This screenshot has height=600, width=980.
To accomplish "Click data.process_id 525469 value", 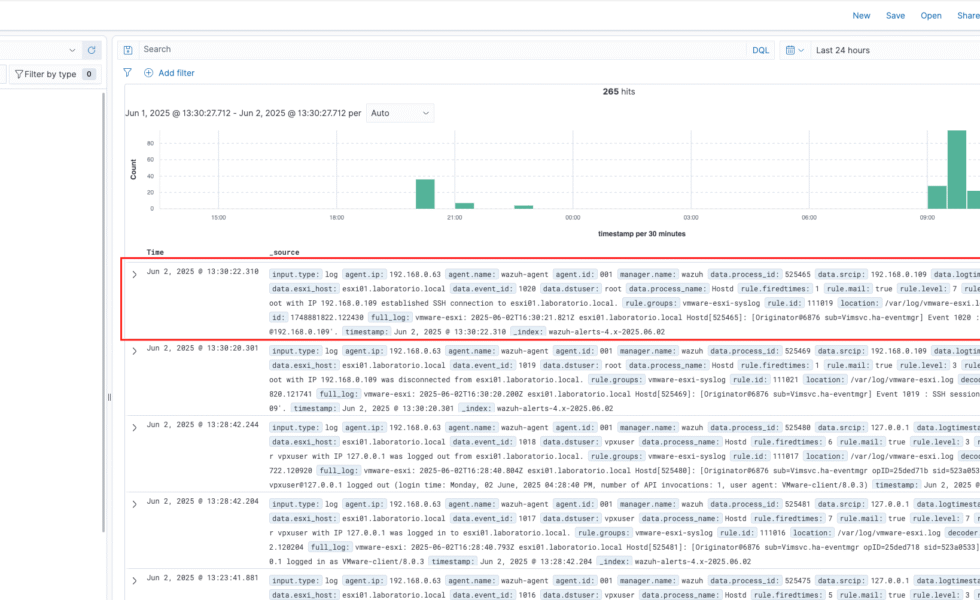I will [798, 351].
